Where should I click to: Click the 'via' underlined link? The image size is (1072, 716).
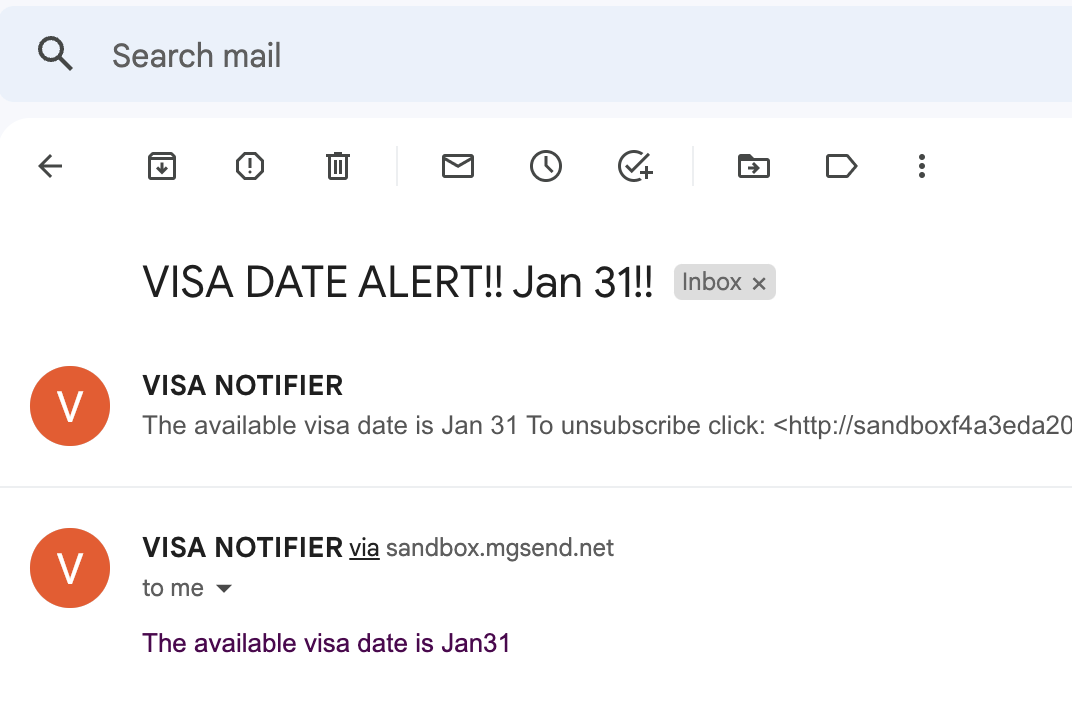click(364, 548)
